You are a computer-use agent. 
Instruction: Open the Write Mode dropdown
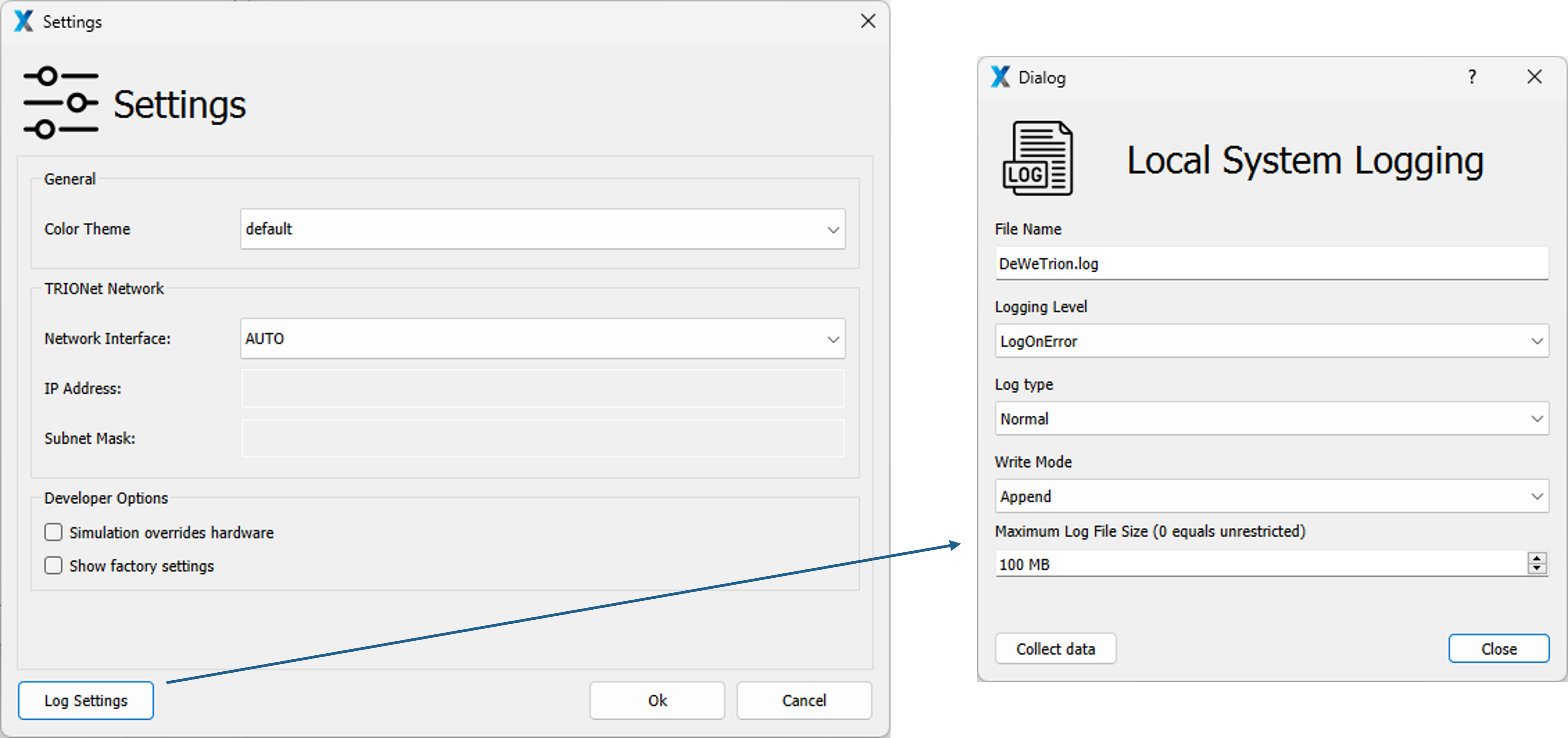click(1271, 496)
